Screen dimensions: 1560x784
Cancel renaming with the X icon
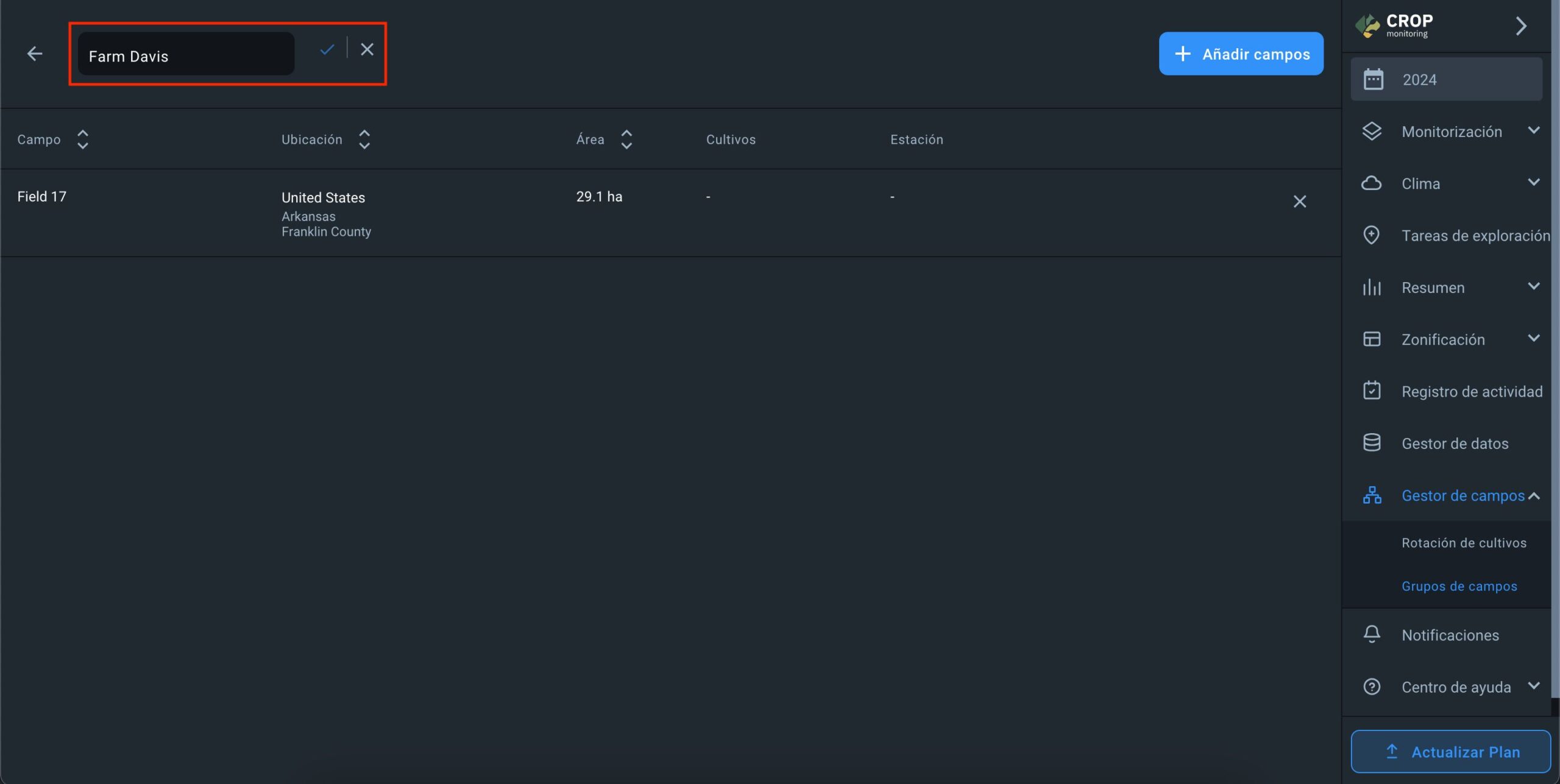367,49
